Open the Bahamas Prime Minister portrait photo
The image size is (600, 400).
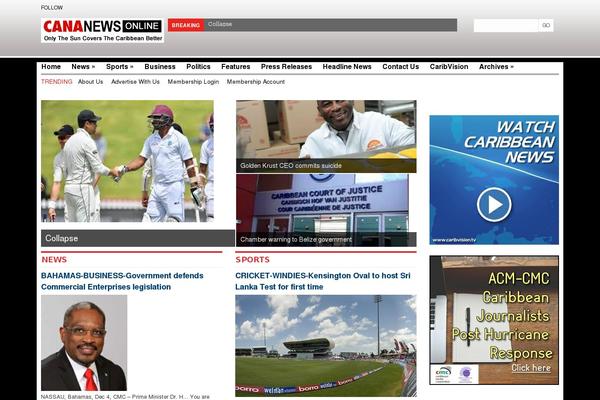[x=84, y=343]
